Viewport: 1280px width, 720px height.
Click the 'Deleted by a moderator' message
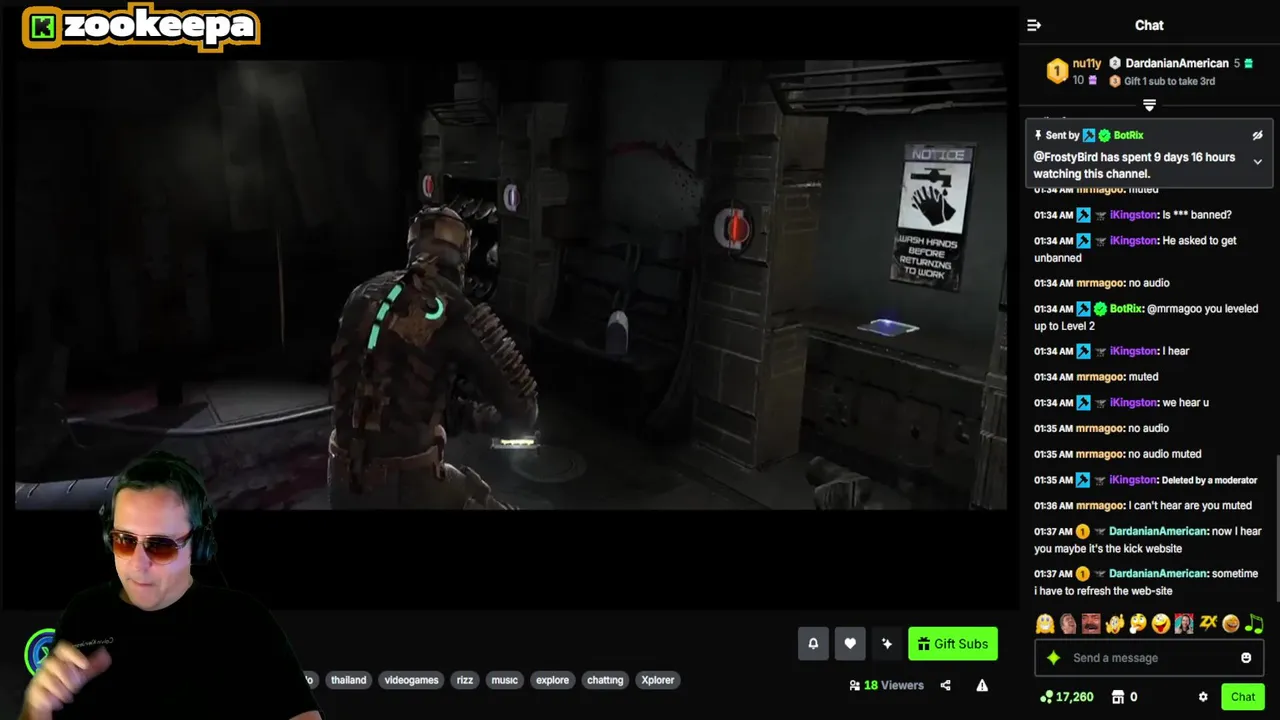1209,480
